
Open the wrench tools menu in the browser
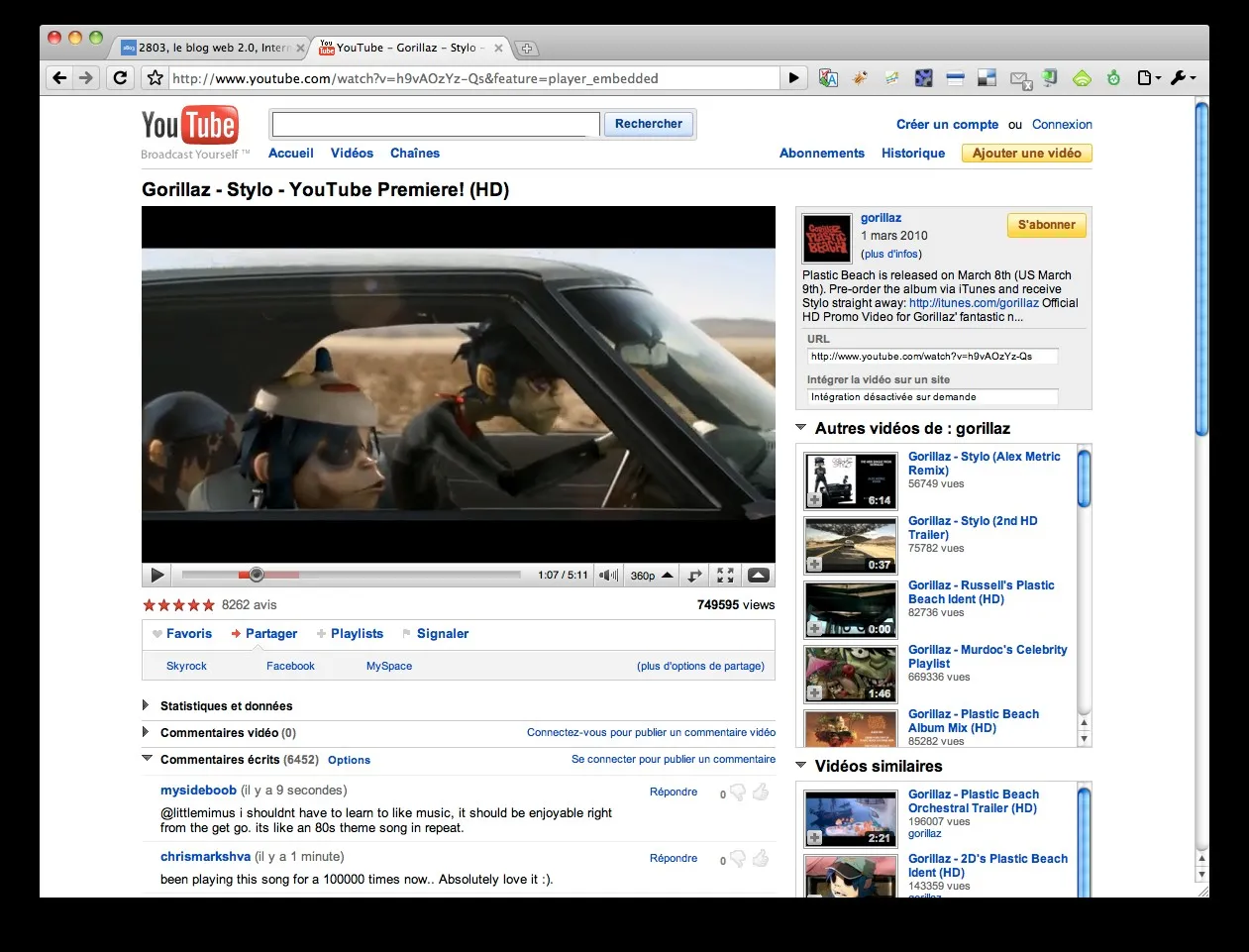pyautogui.click(x=1183, y=78)
